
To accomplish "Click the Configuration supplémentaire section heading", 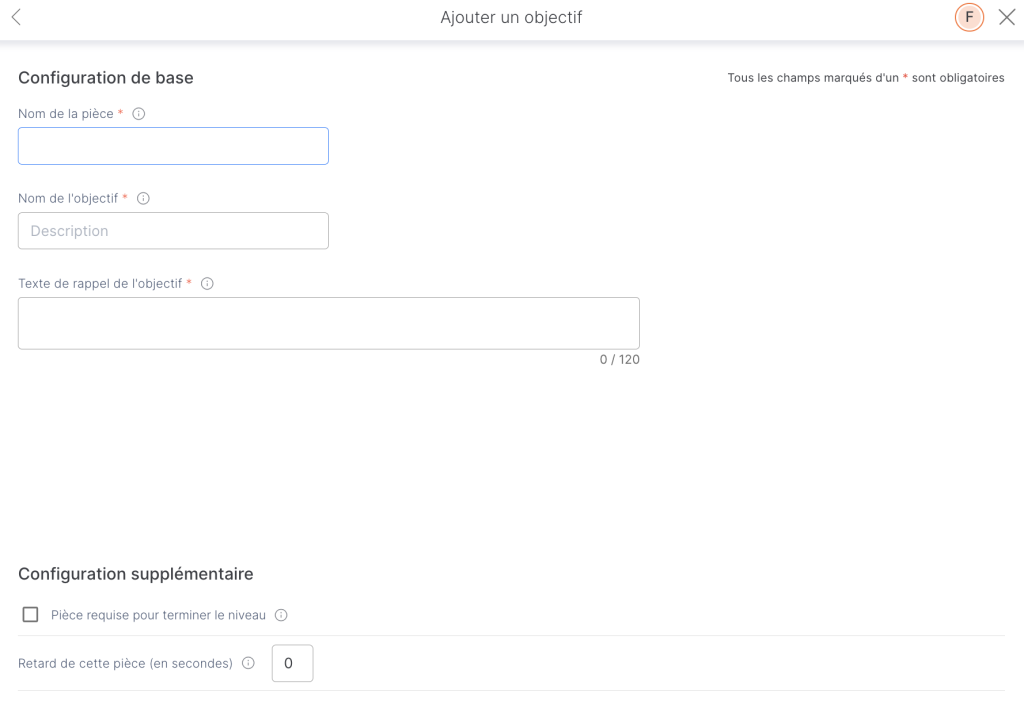I will [136, 574].
